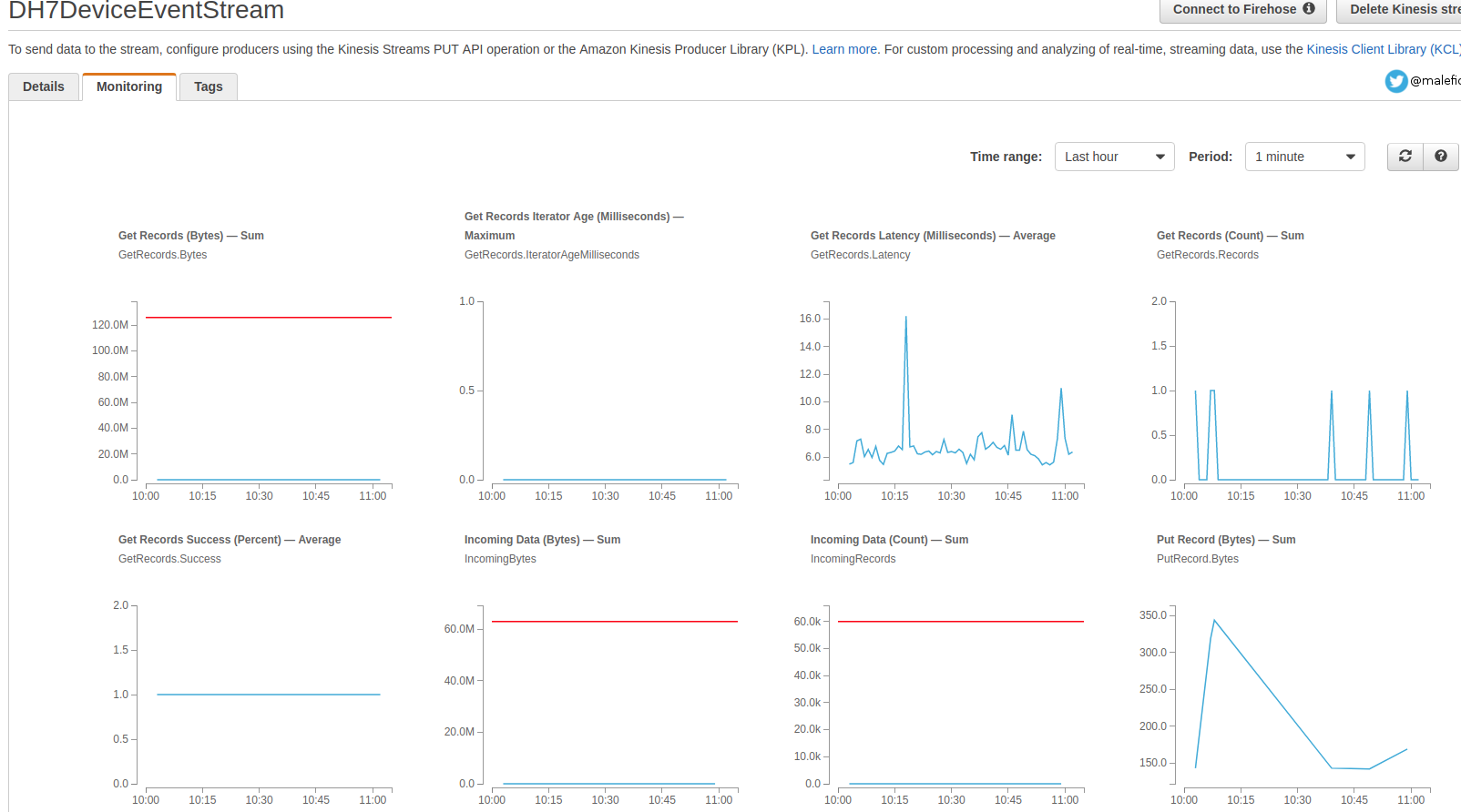Click Connect to Firehose button
The image size is (1461, 812).
click(1243, 10)
